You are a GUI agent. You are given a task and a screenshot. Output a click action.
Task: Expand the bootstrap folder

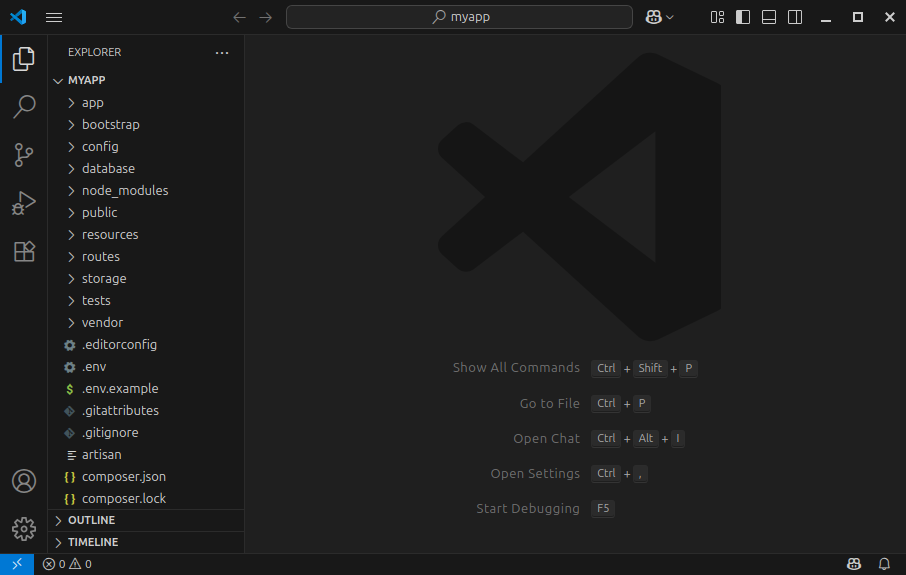coord(146,125)
